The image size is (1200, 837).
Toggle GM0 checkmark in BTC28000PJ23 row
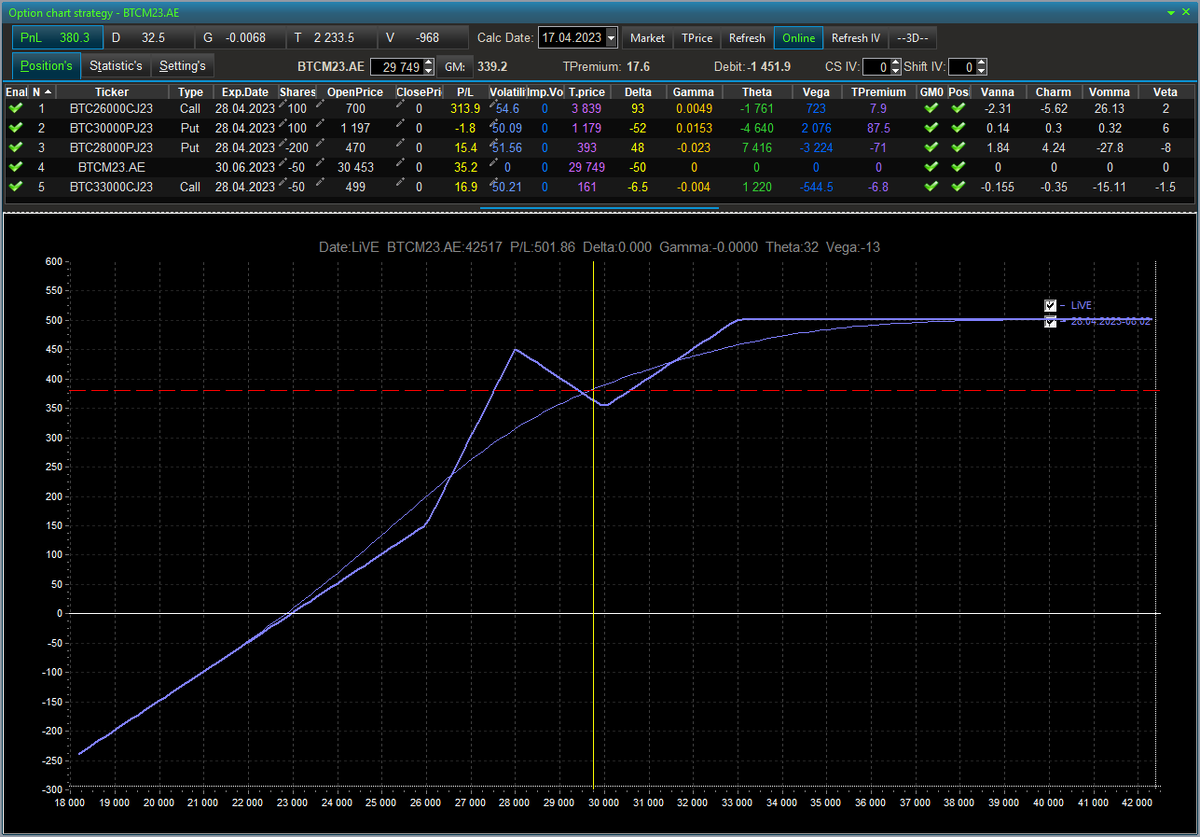coord(931,147)
